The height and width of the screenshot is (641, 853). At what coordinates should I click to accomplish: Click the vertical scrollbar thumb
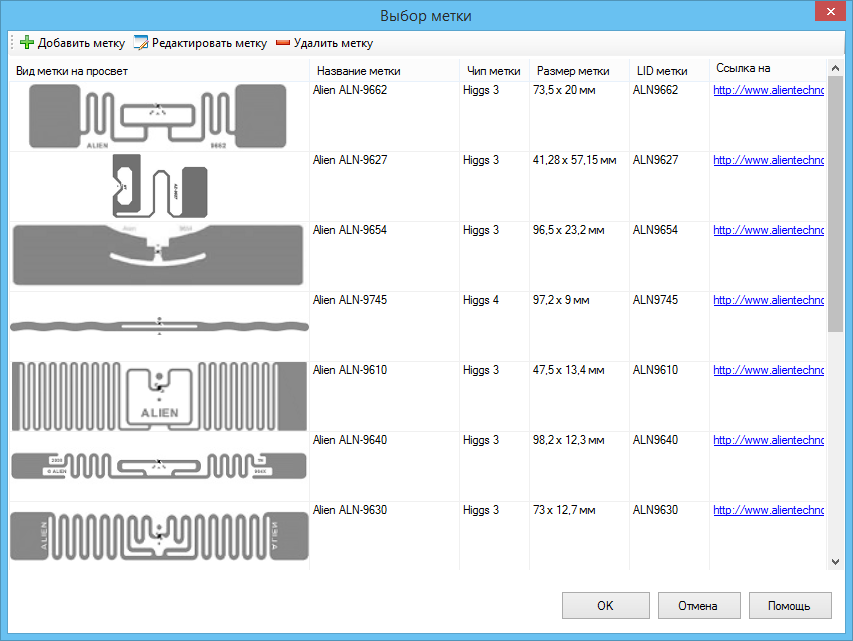click(x=836, y=204)
